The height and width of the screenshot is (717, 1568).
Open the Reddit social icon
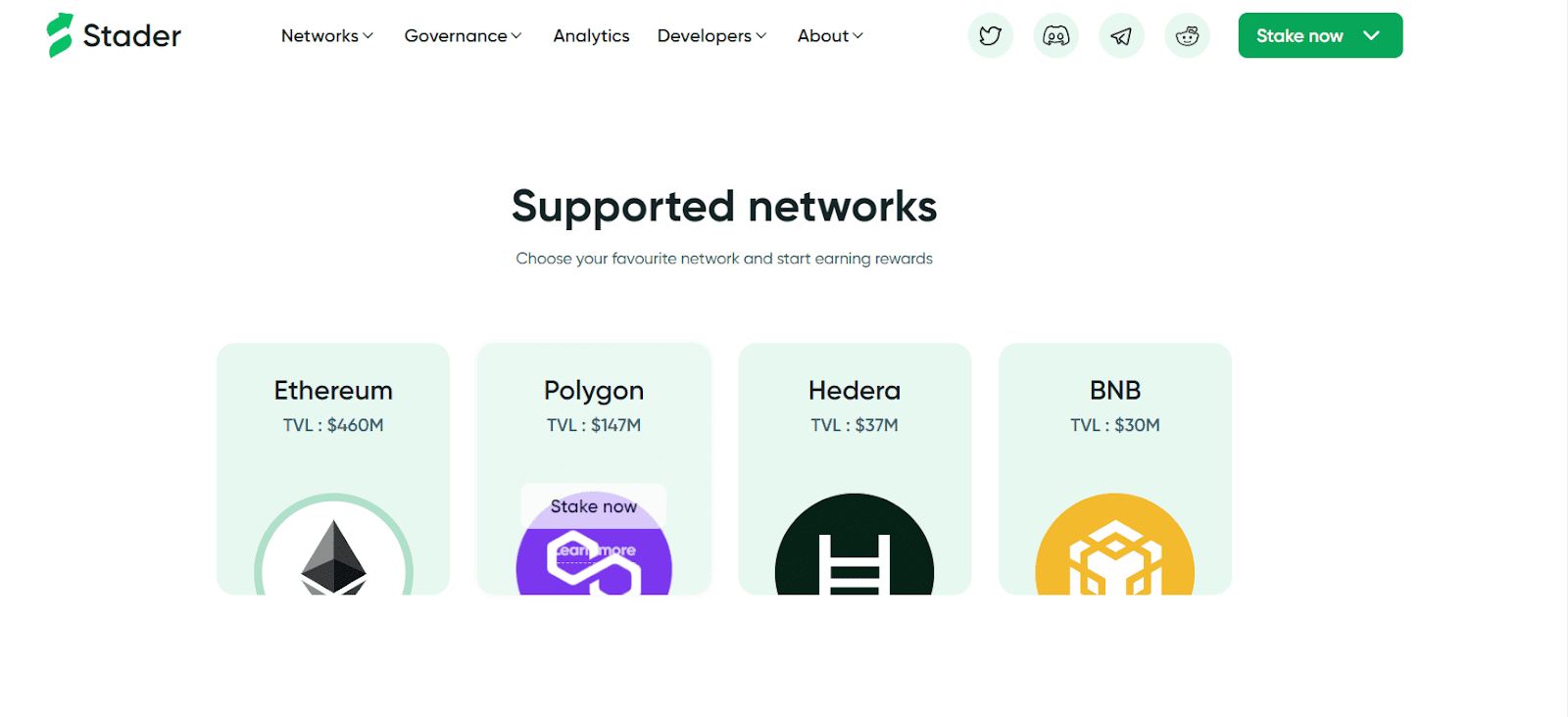pos(1188,36)
